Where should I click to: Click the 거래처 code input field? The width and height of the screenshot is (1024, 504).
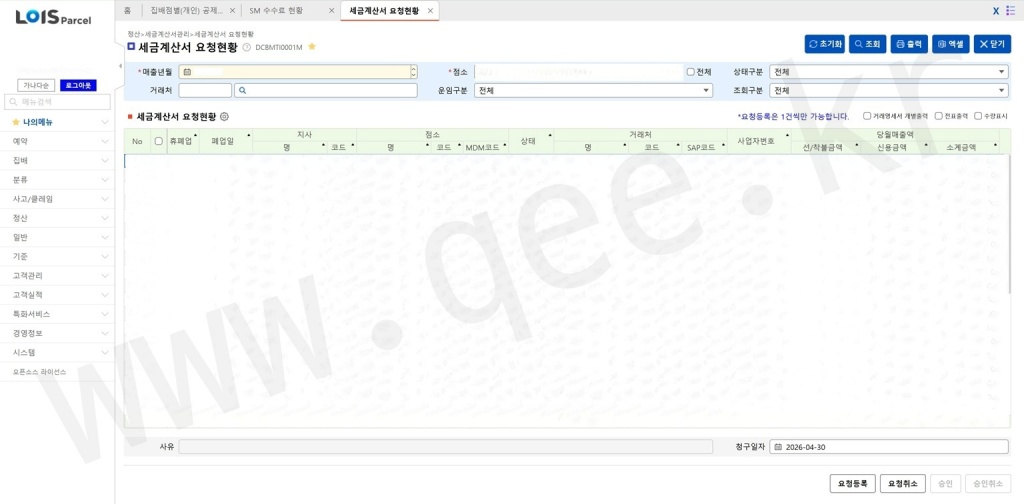[x=205, y=91]
